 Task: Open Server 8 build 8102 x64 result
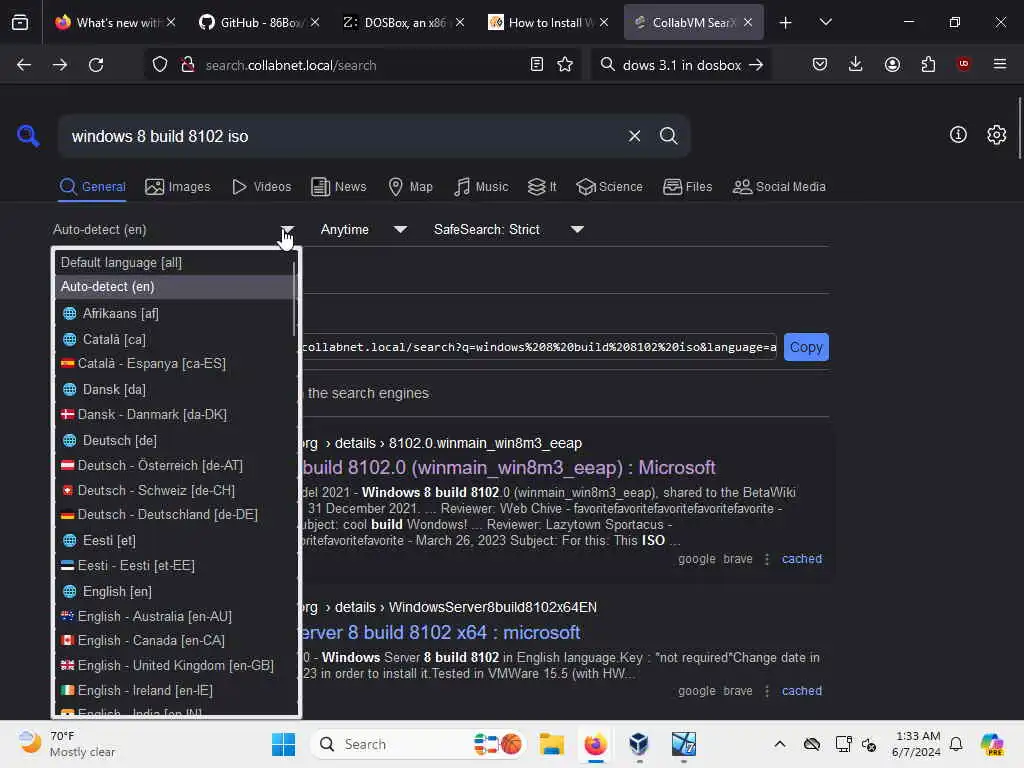pyautogui.click(x=441, y=633)
